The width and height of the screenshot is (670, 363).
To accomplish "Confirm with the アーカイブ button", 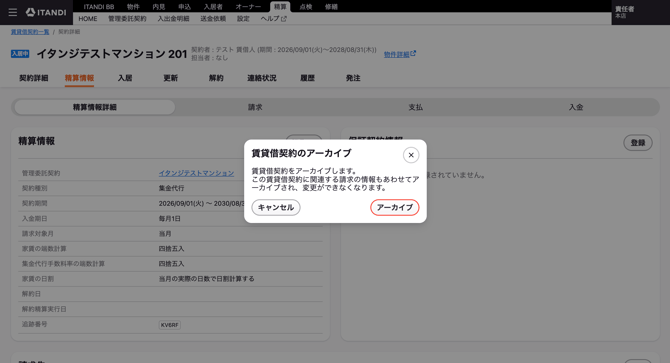I will click(x=394, y=208).
